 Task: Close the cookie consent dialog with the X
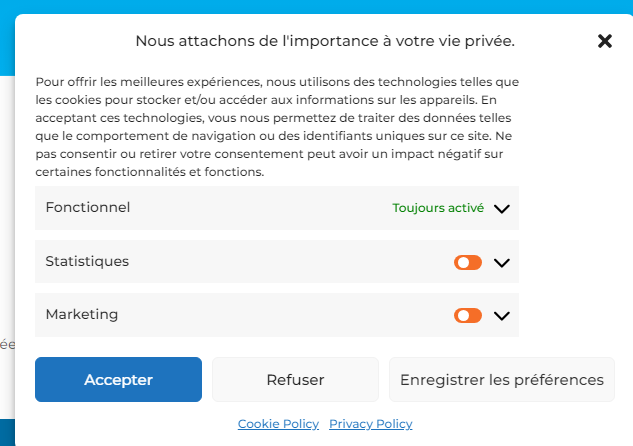[605, 41]
